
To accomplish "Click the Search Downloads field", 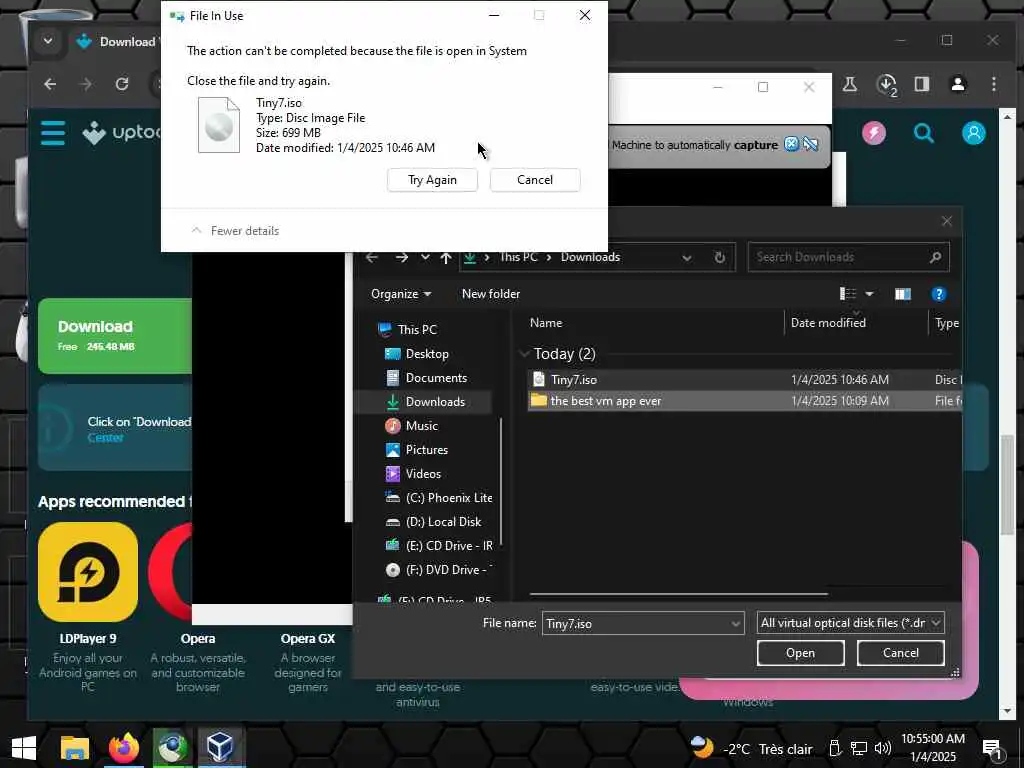I will [x=848, y=257].
